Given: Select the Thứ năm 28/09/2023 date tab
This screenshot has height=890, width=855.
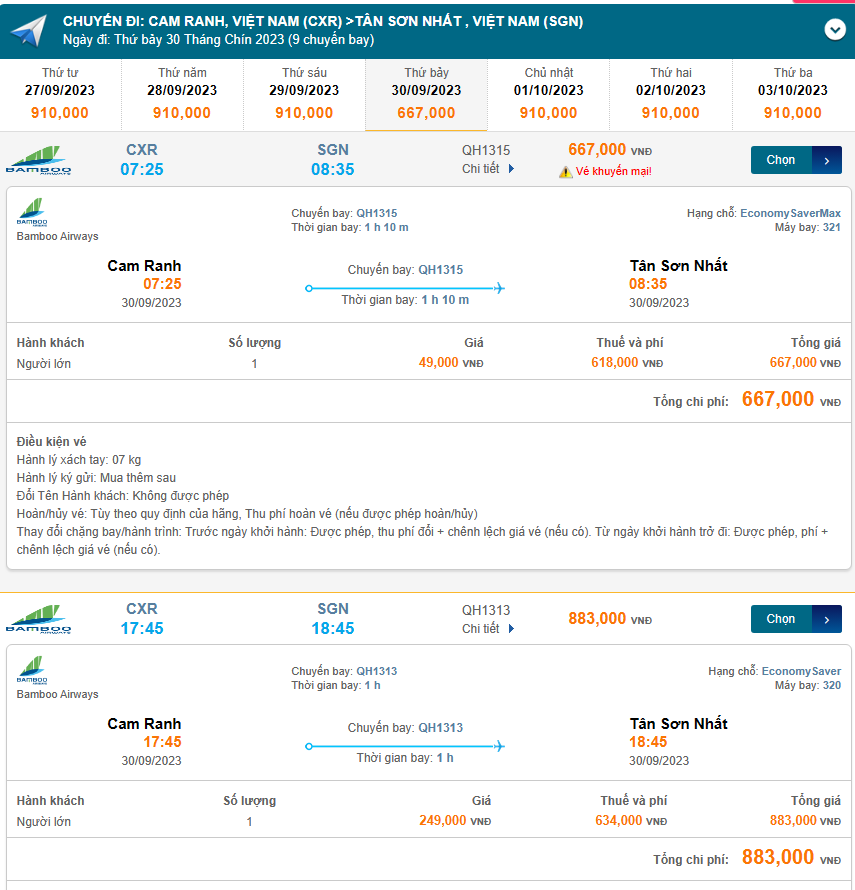Looking at the screenshot, I should point(182,95).
